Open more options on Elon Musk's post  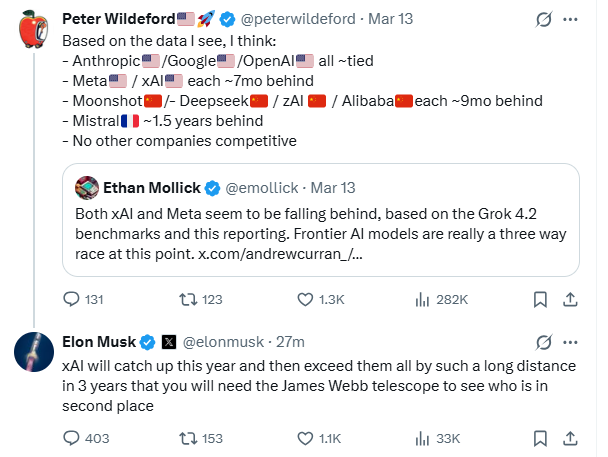(x=570, y=341)
